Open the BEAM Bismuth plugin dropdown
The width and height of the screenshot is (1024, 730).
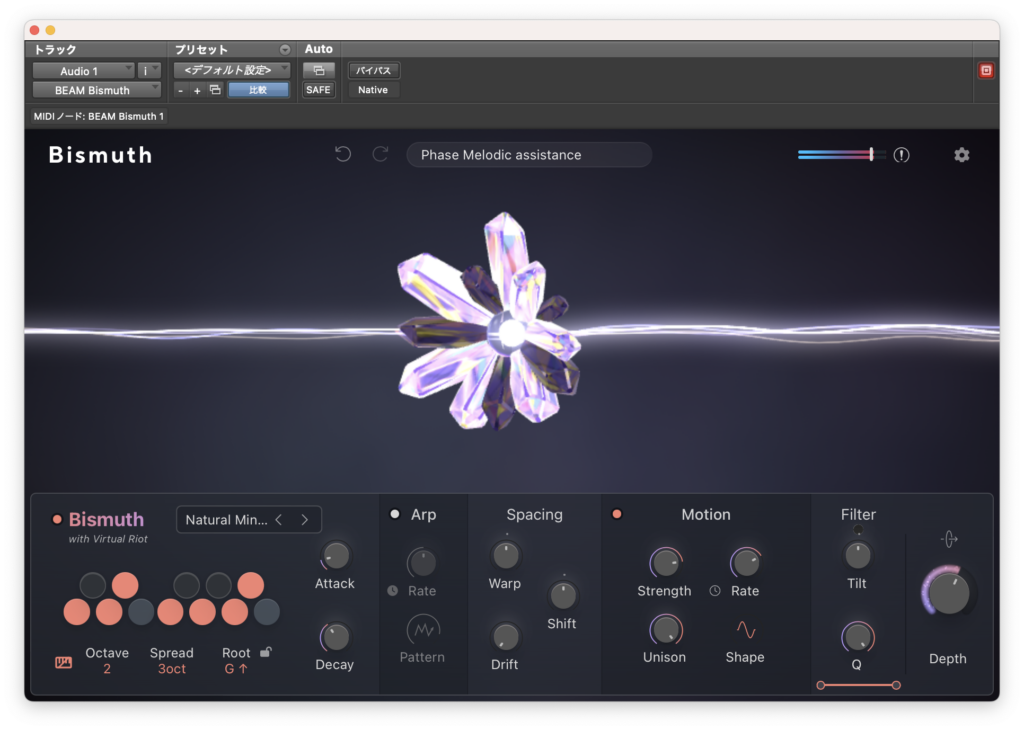tap(96, 90)
